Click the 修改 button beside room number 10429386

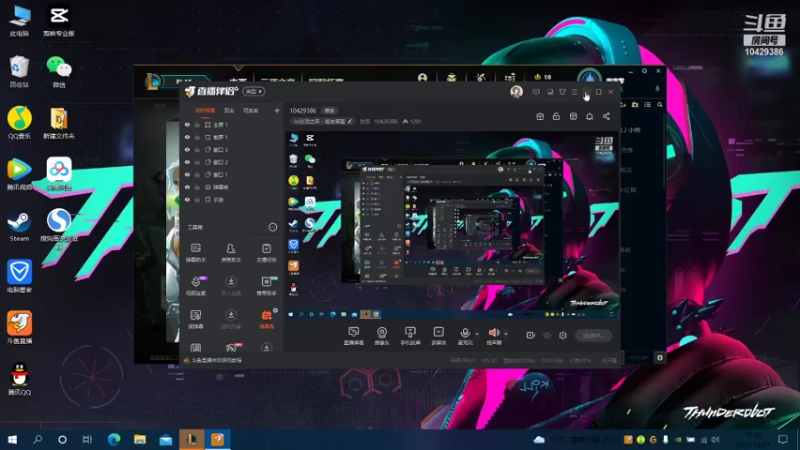pos(330,110)
